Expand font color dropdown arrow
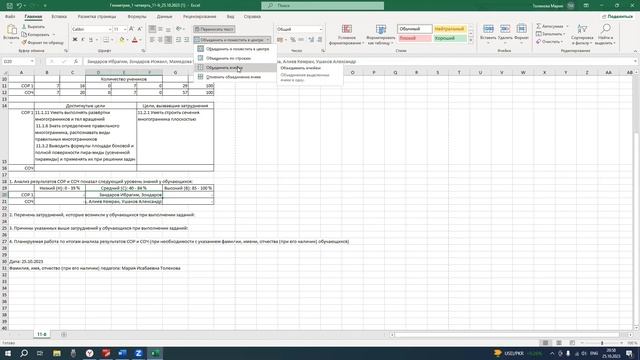This screenshot has height=360, width=640. (x=140, y=40)
